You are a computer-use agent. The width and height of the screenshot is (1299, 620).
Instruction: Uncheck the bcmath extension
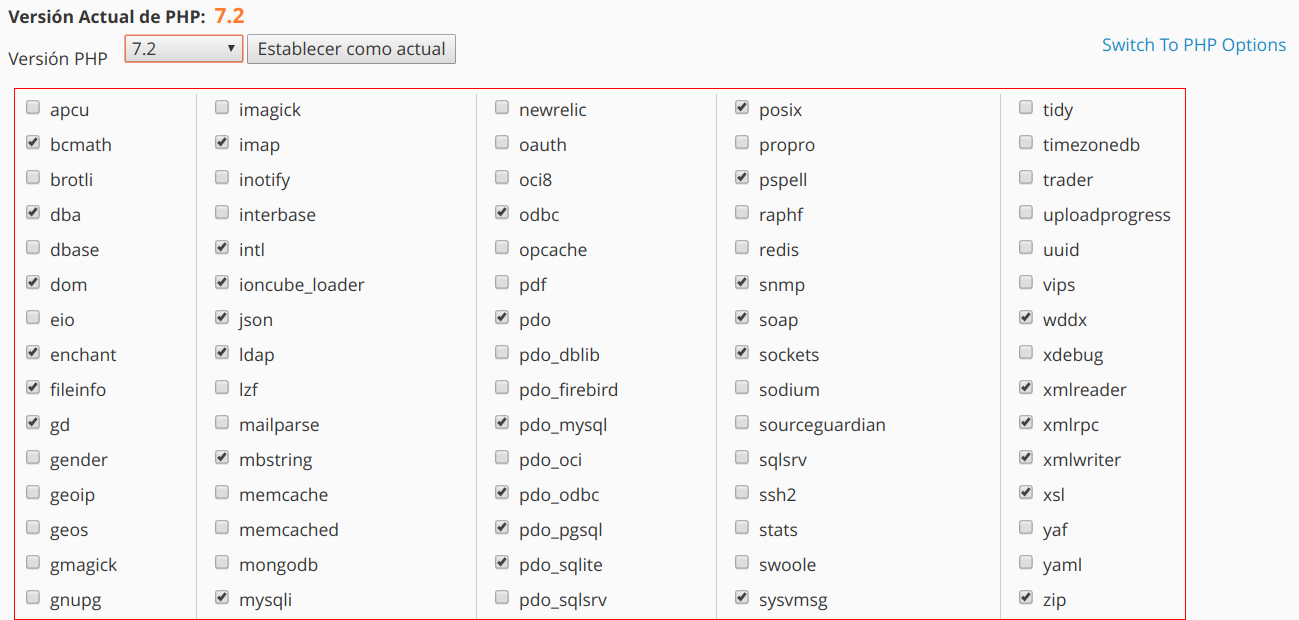coord(33,143)
